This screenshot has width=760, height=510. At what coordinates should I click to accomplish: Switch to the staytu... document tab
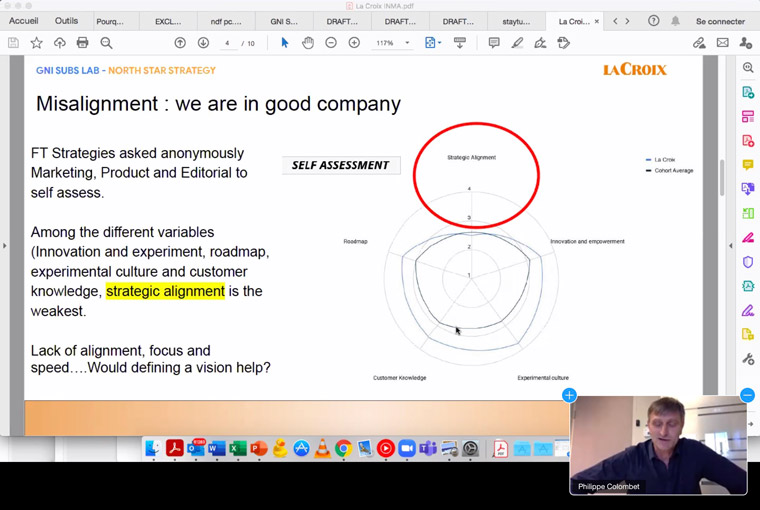(516, 21)
